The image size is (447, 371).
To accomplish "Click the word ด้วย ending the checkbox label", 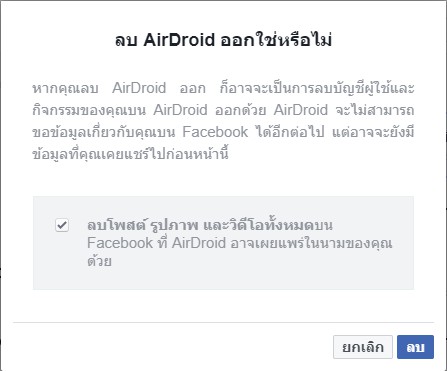I will tap(99, 261).
